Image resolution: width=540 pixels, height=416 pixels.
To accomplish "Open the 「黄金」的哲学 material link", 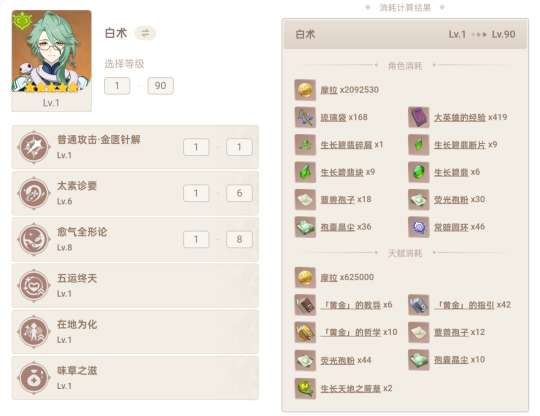I will pos(351,332).
